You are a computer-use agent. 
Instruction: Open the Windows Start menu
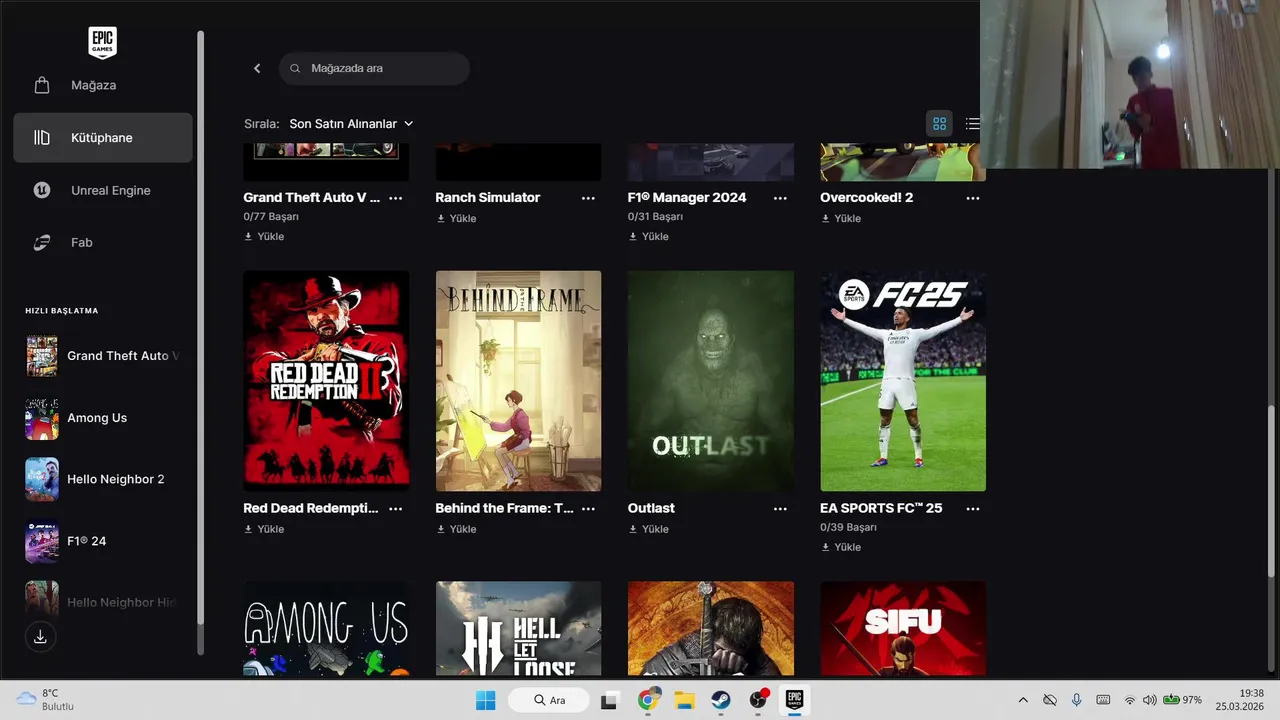click(486, 700)
